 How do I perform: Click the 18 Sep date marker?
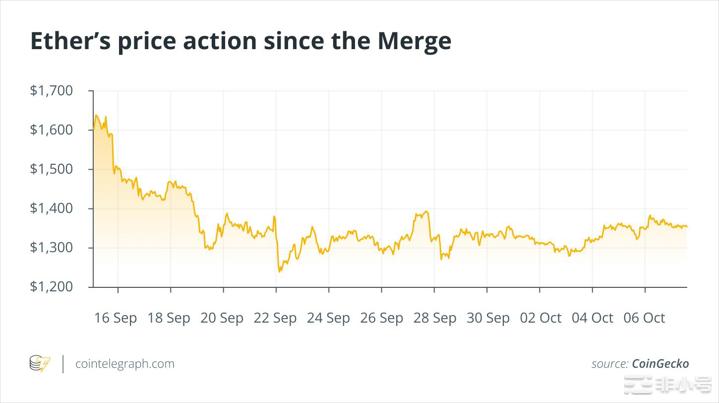(x=167, y=318)
